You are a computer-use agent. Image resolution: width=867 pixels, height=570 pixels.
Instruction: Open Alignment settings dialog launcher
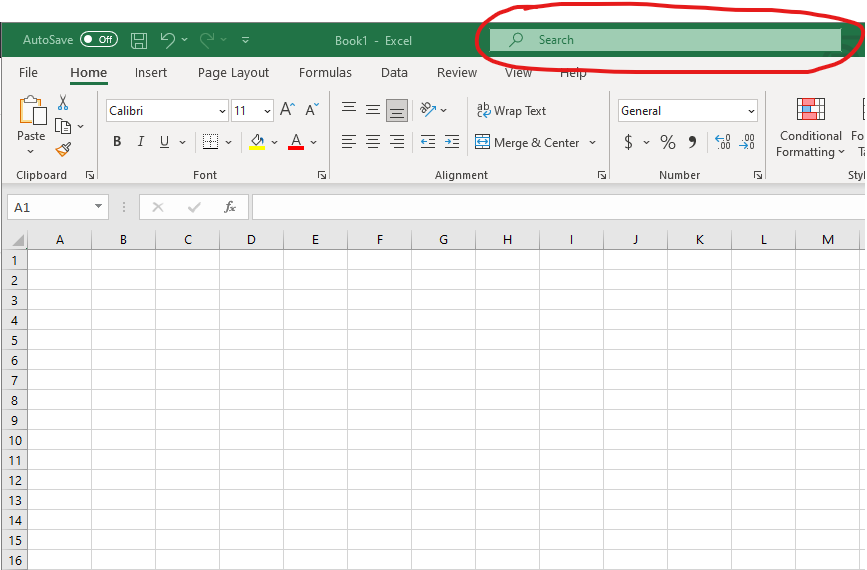point(602,175)
